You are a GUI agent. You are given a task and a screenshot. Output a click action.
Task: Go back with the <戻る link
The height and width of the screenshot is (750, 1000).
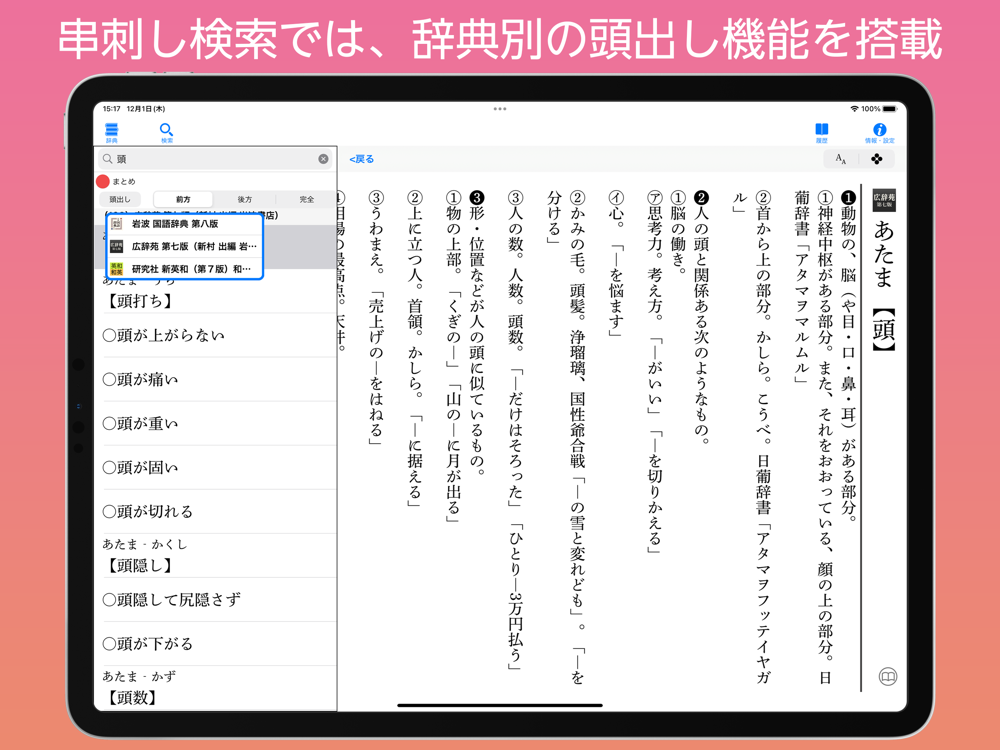coord(362,159)
